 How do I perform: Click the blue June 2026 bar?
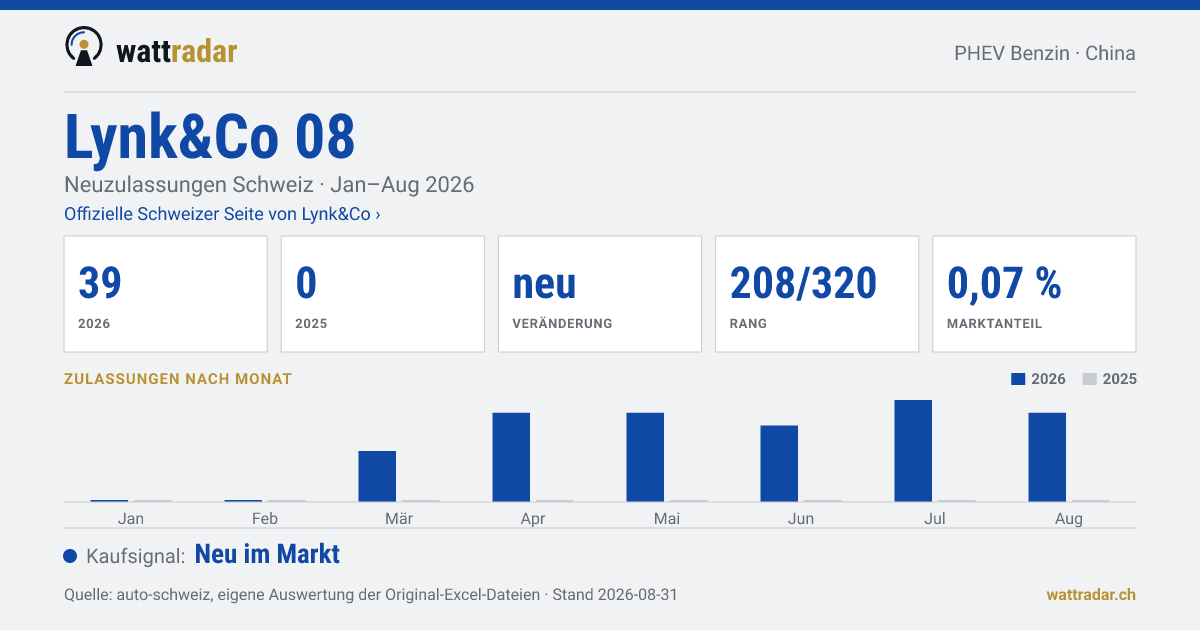click(779, 464)
